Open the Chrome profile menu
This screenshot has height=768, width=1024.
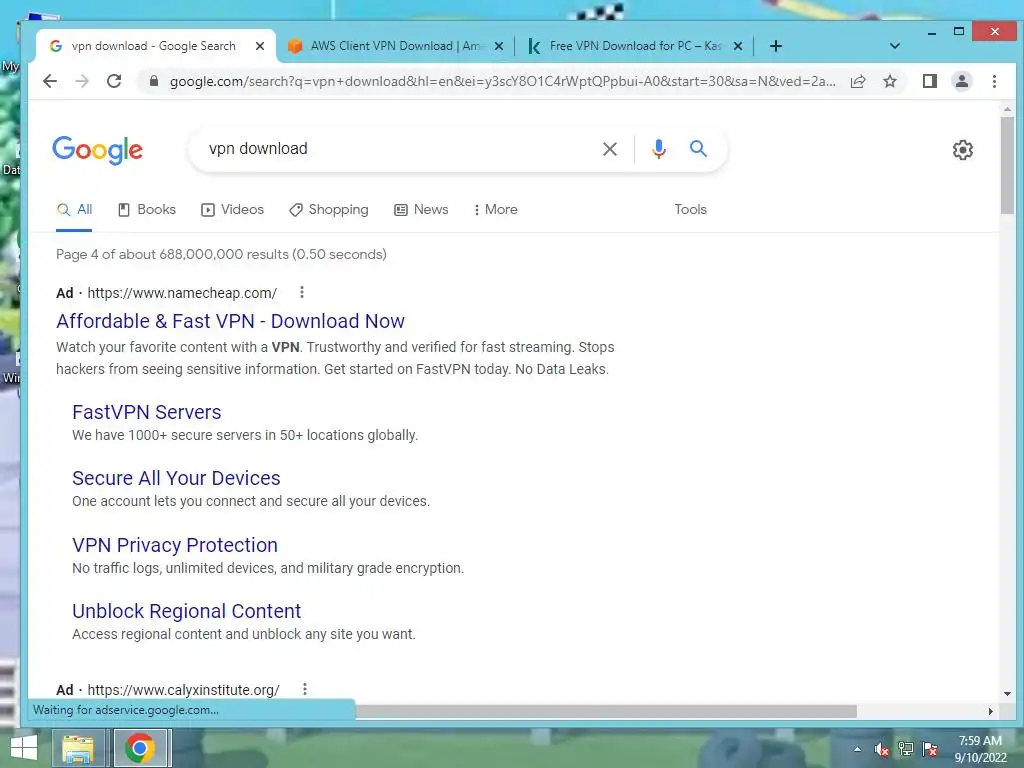coord(962,81)
